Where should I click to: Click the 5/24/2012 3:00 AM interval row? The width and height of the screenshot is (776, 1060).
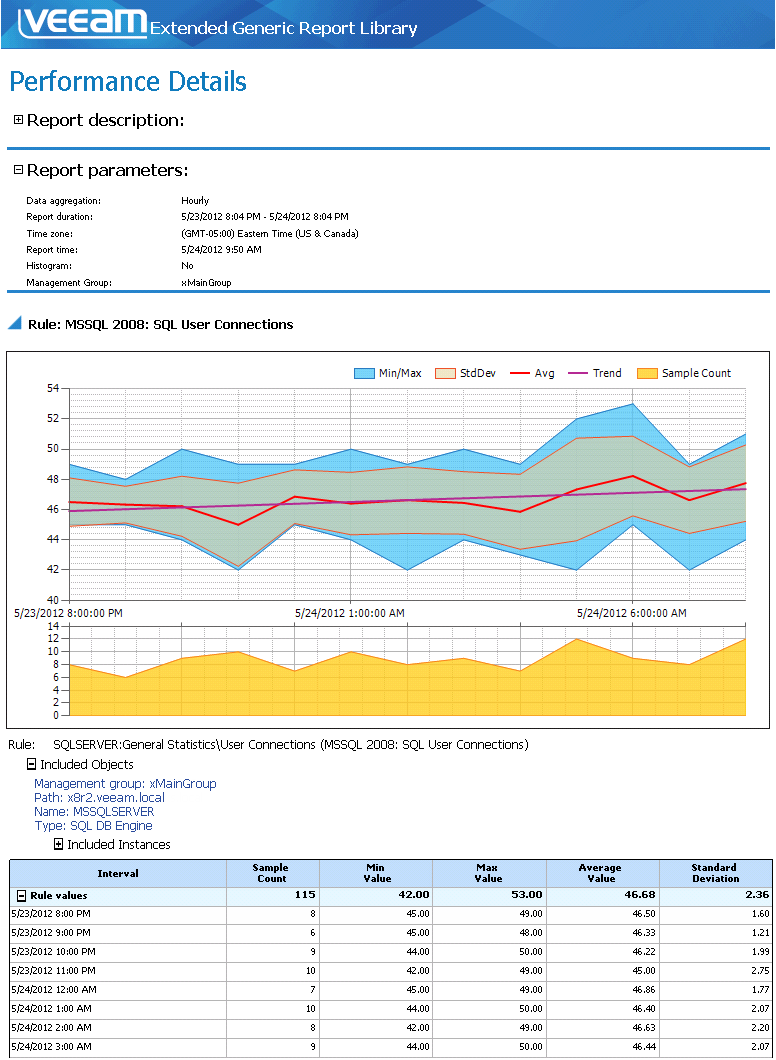(390, 1046)
